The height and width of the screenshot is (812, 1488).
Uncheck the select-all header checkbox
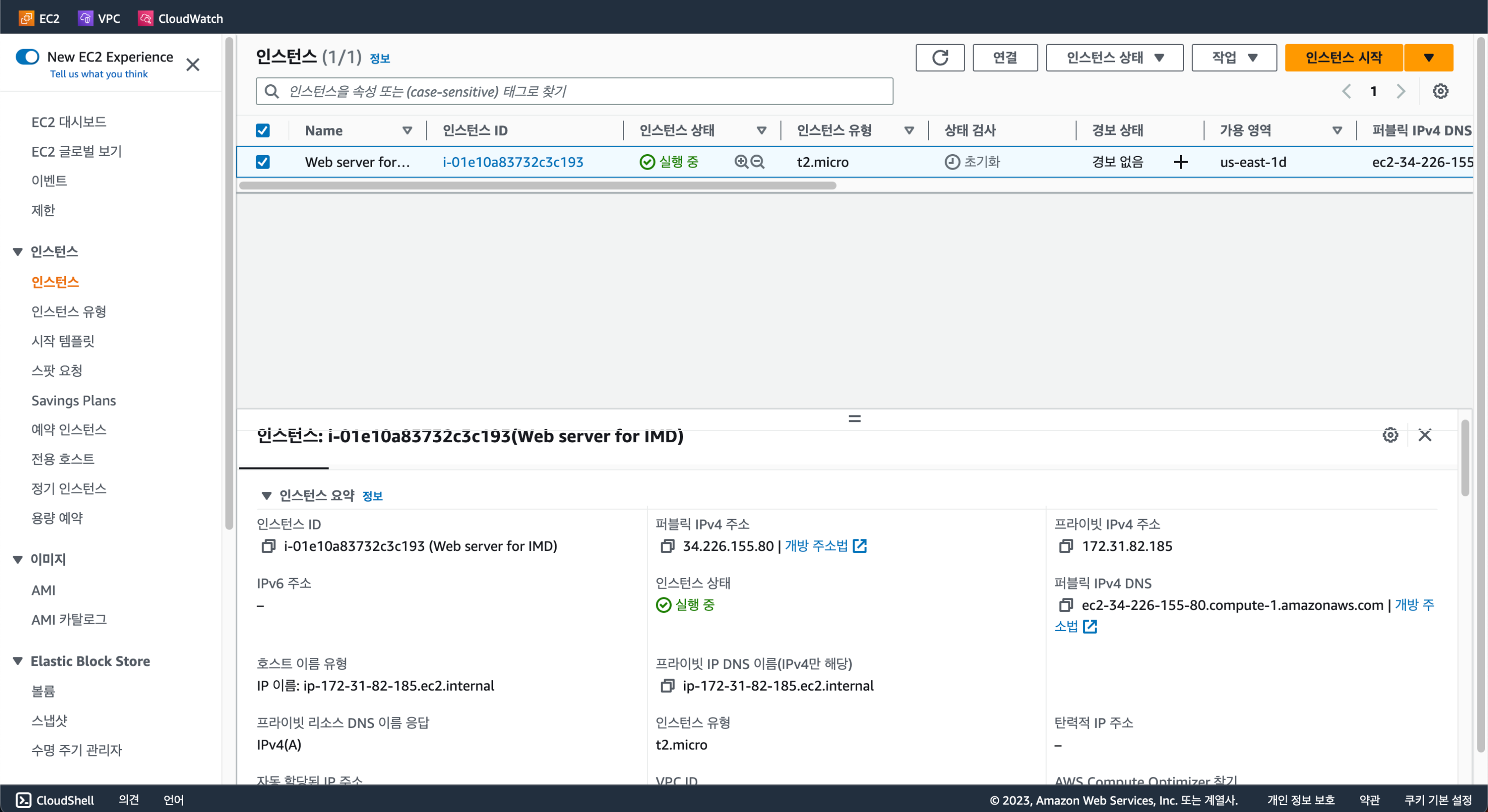tap(263, 130)
